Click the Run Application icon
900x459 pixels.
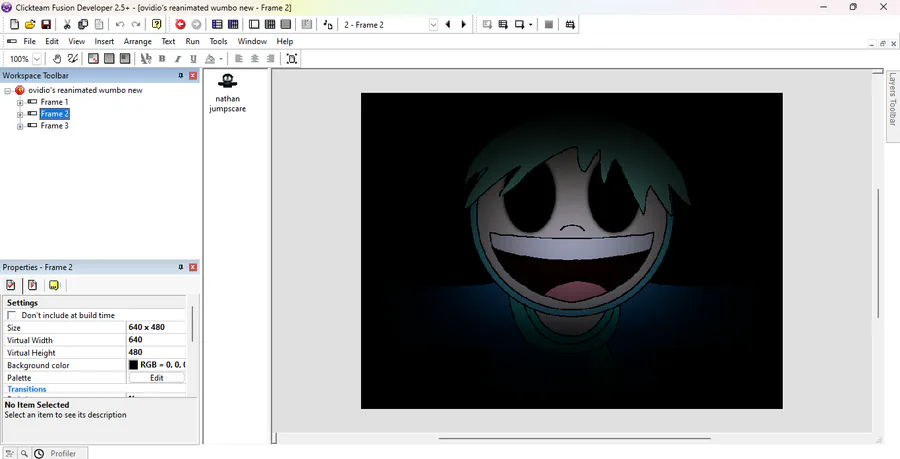(503, 25)
